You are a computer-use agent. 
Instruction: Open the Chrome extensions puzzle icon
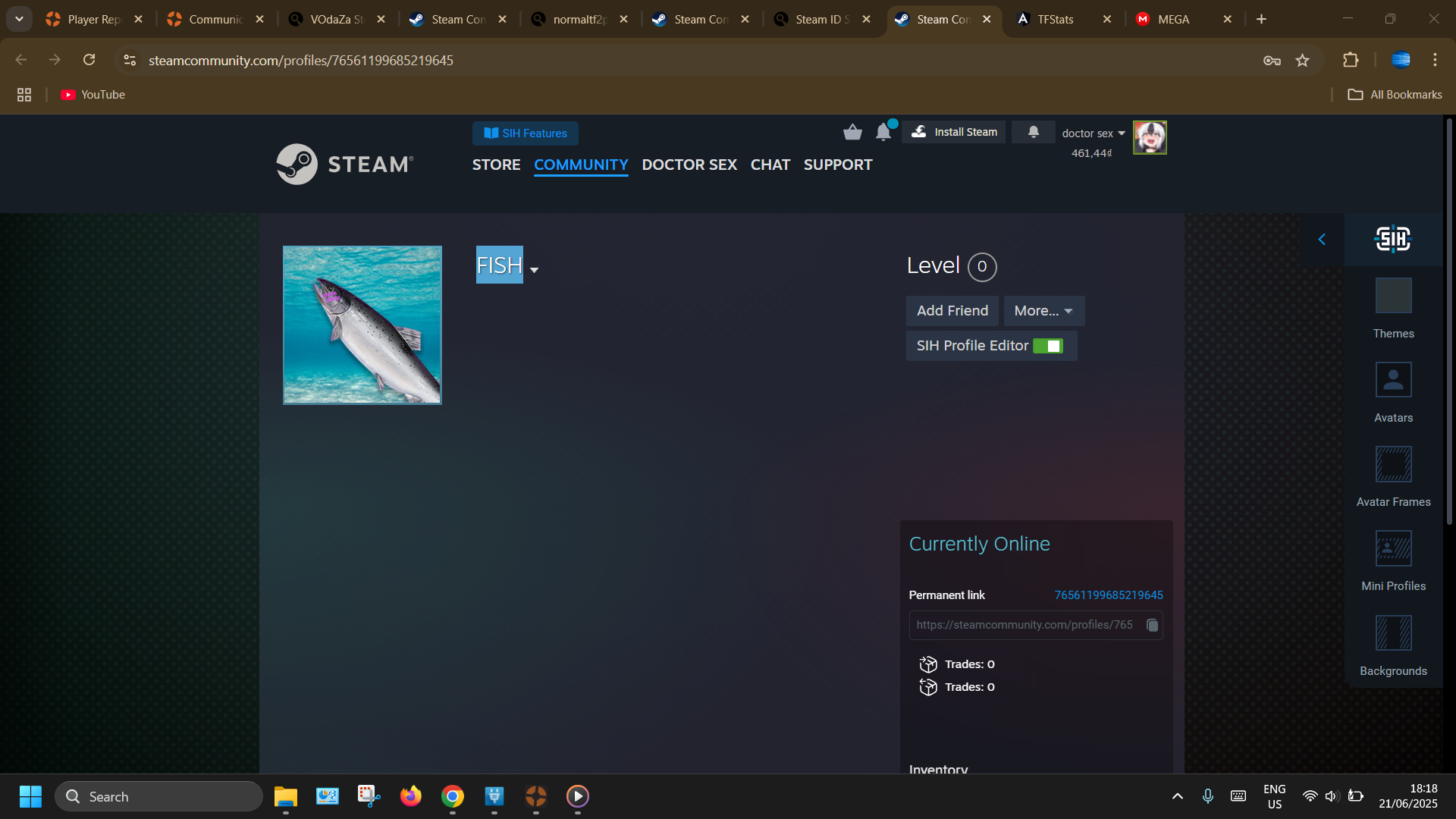[1351, 60]
